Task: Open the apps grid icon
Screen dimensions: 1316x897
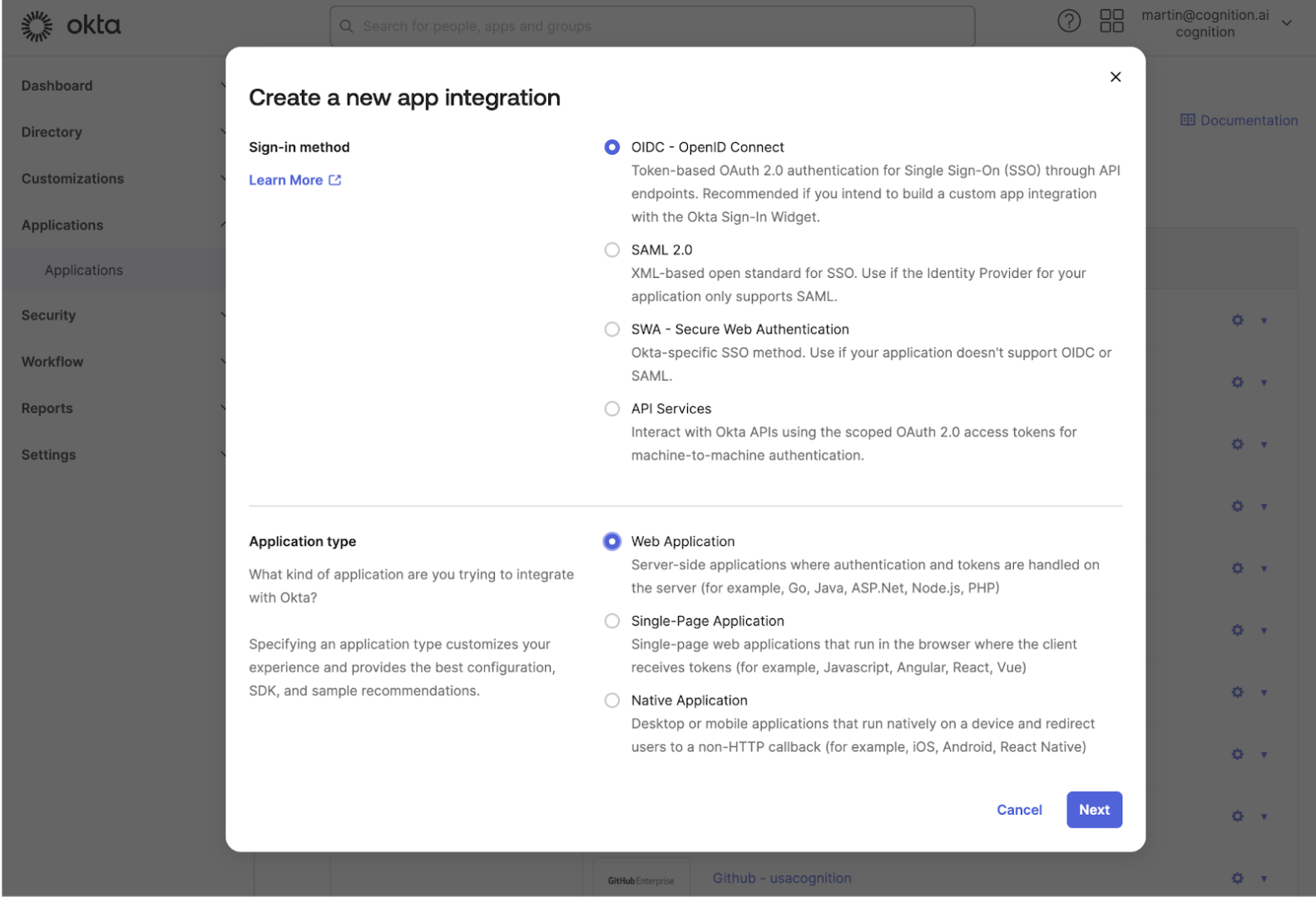Action: click(1111, 21)
